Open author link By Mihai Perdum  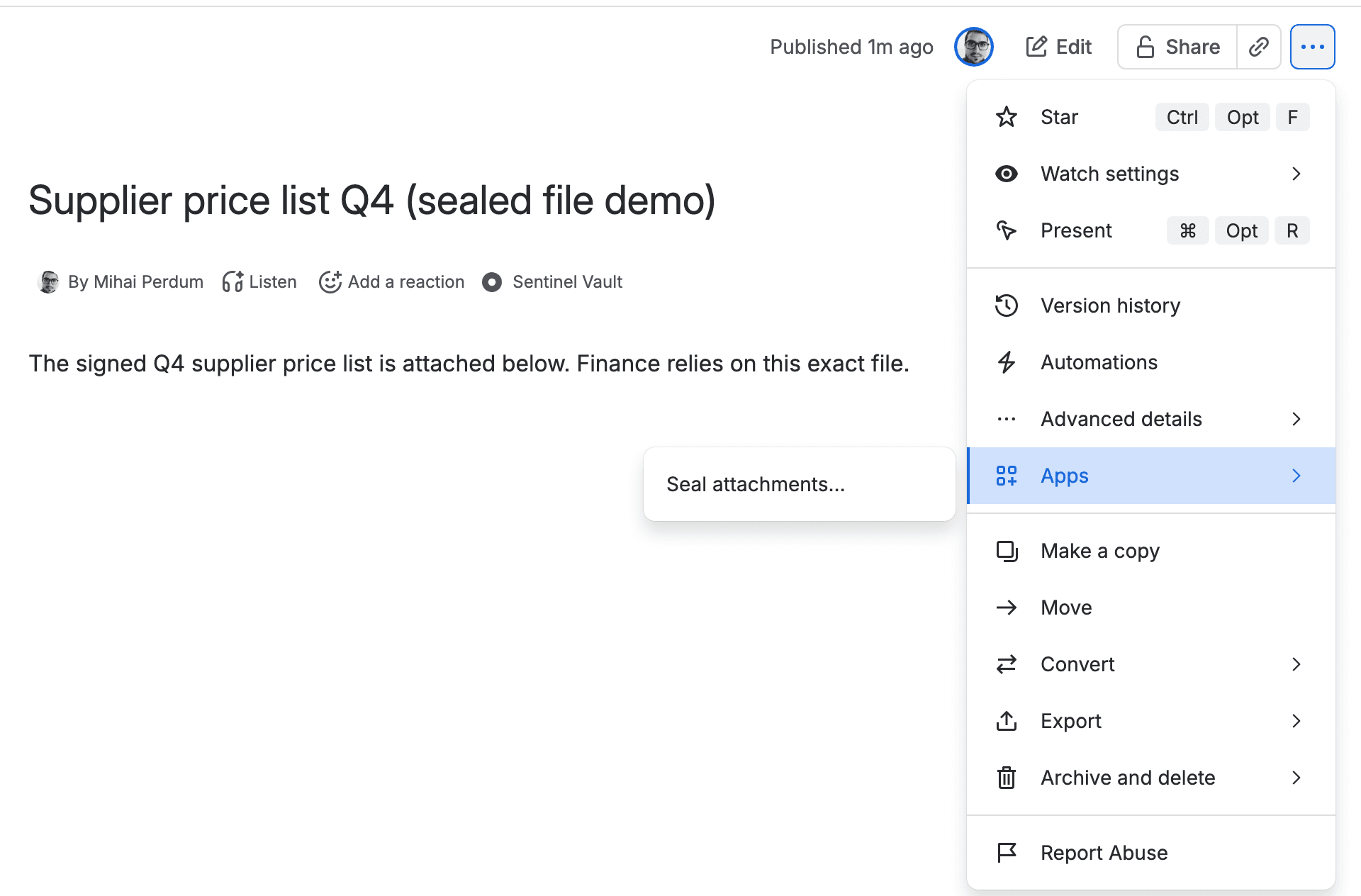click(x=135, y=282)
